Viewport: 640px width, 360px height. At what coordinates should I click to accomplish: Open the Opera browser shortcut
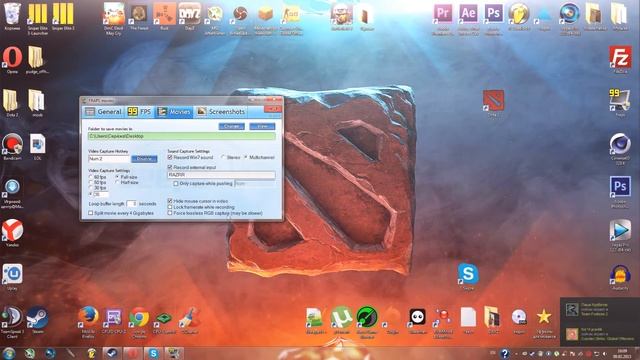pos(12,60)
